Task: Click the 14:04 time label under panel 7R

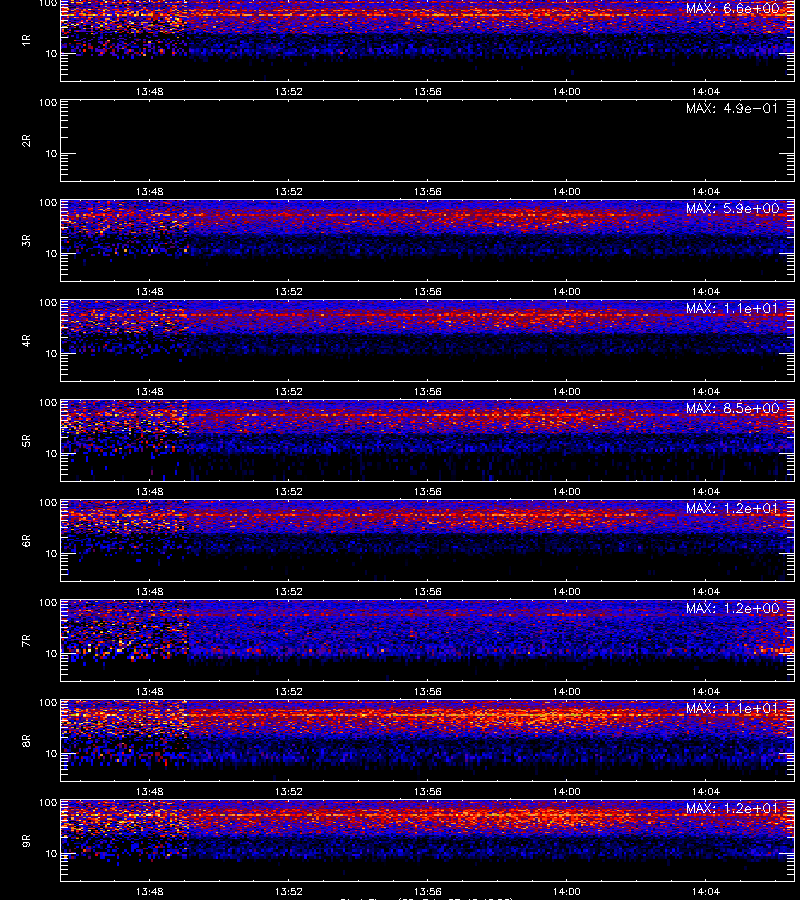Action: [705, 691]
